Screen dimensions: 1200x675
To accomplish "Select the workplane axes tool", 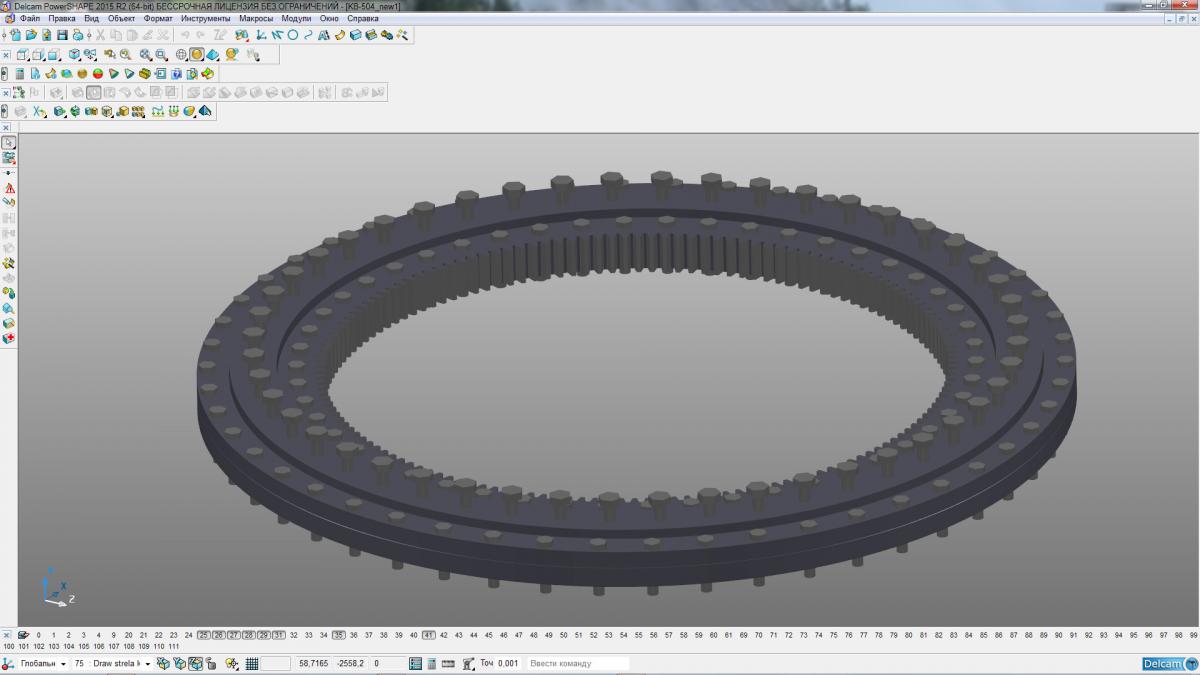I will (x=261, y=35).
